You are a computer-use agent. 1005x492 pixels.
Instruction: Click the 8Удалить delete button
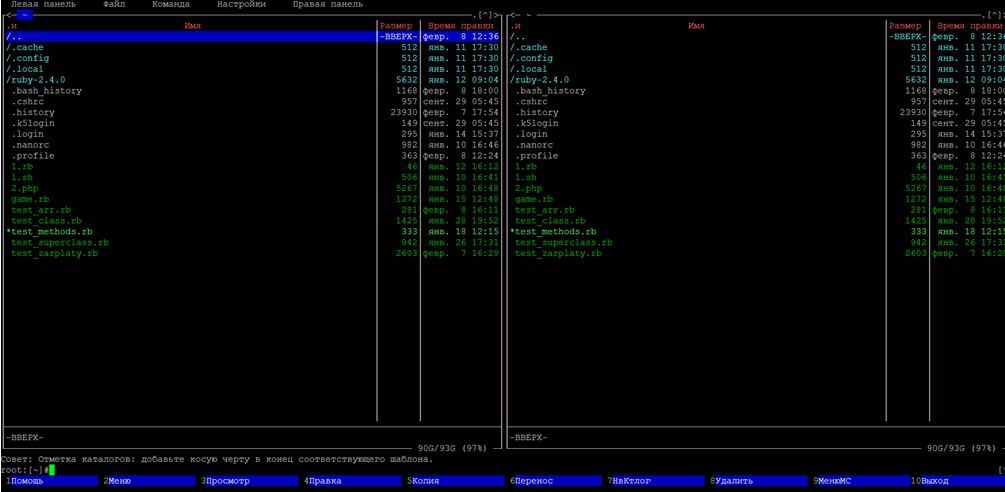coord(760,481)
